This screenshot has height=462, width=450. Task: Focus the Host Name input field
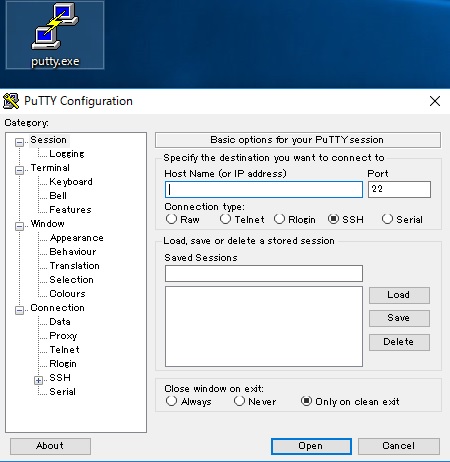(x=264, y=190)
